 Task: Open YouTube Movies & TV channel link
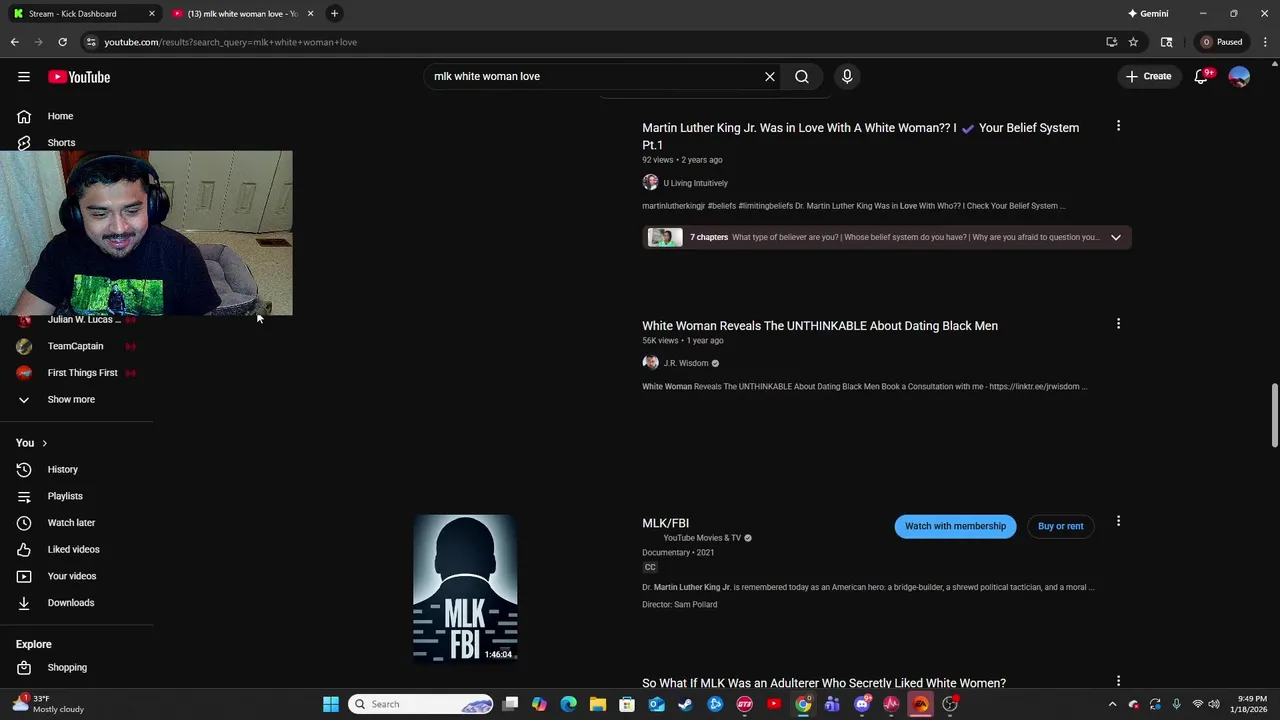coord(702,538)
